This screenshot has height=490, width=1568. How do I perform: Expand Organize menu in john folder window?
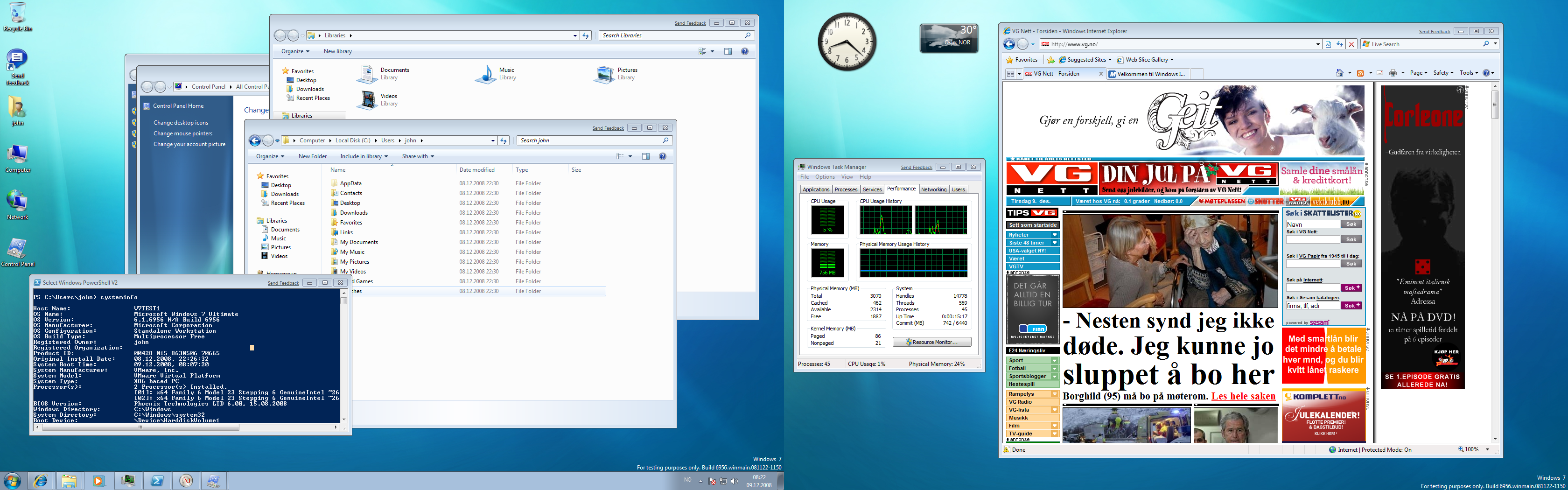click(270, 156)
